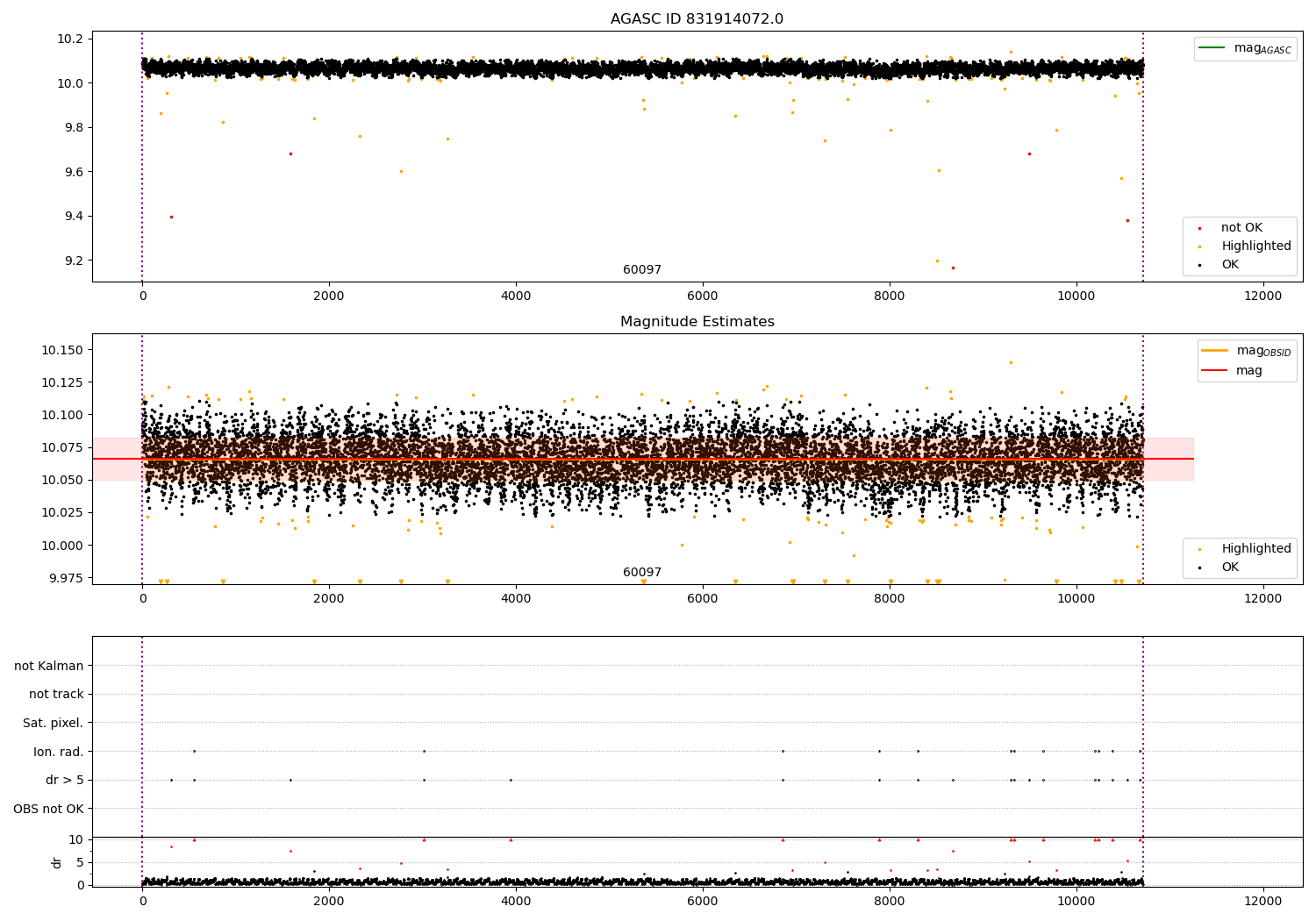This screenshot has width=1316, height=921.
Task: Select 'OK' in the top panel lower legend
Action: [x=1230, y=265]
